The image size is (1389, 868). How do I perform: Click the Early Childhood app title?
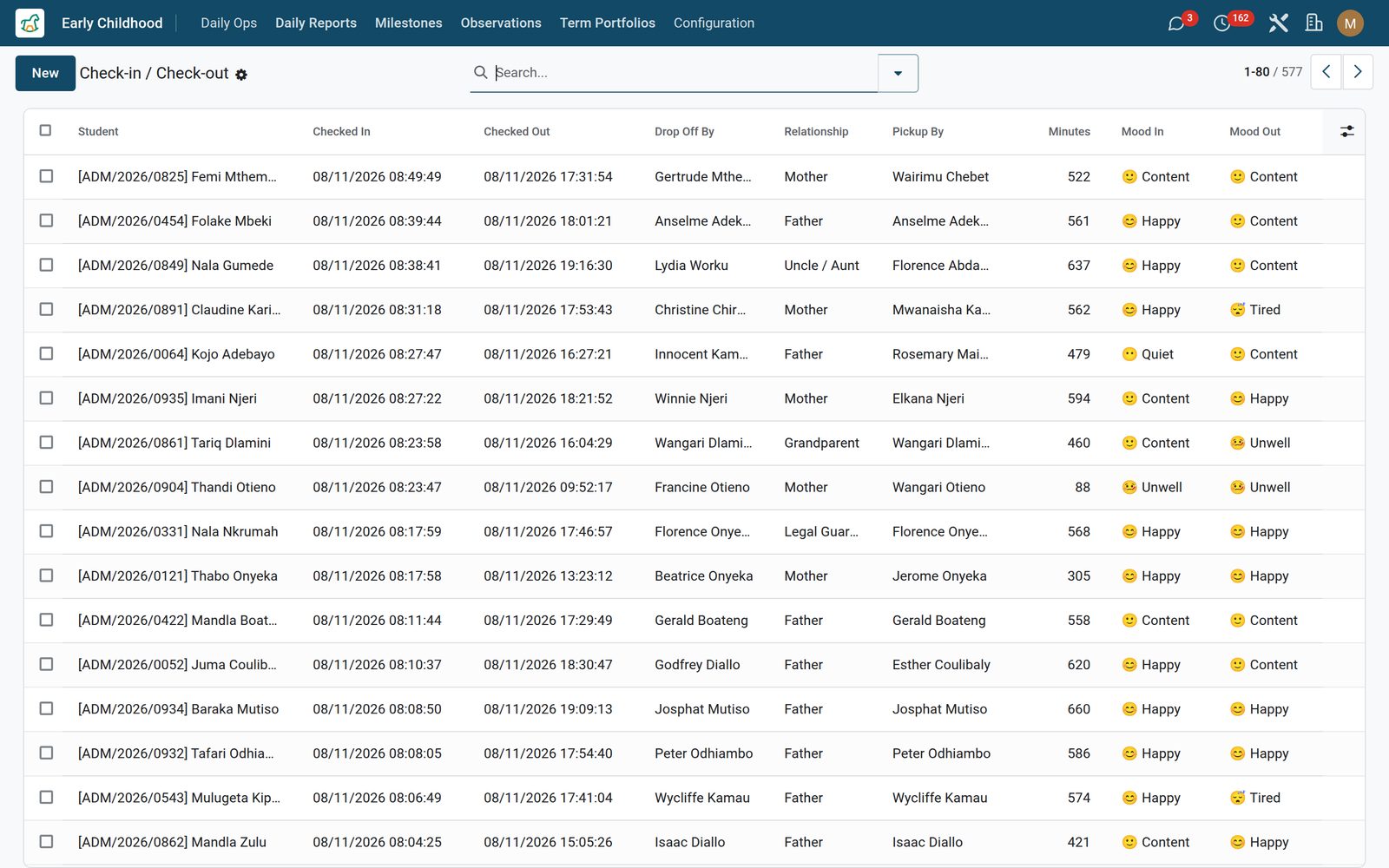pyautogui.click(x=112, y=23)
